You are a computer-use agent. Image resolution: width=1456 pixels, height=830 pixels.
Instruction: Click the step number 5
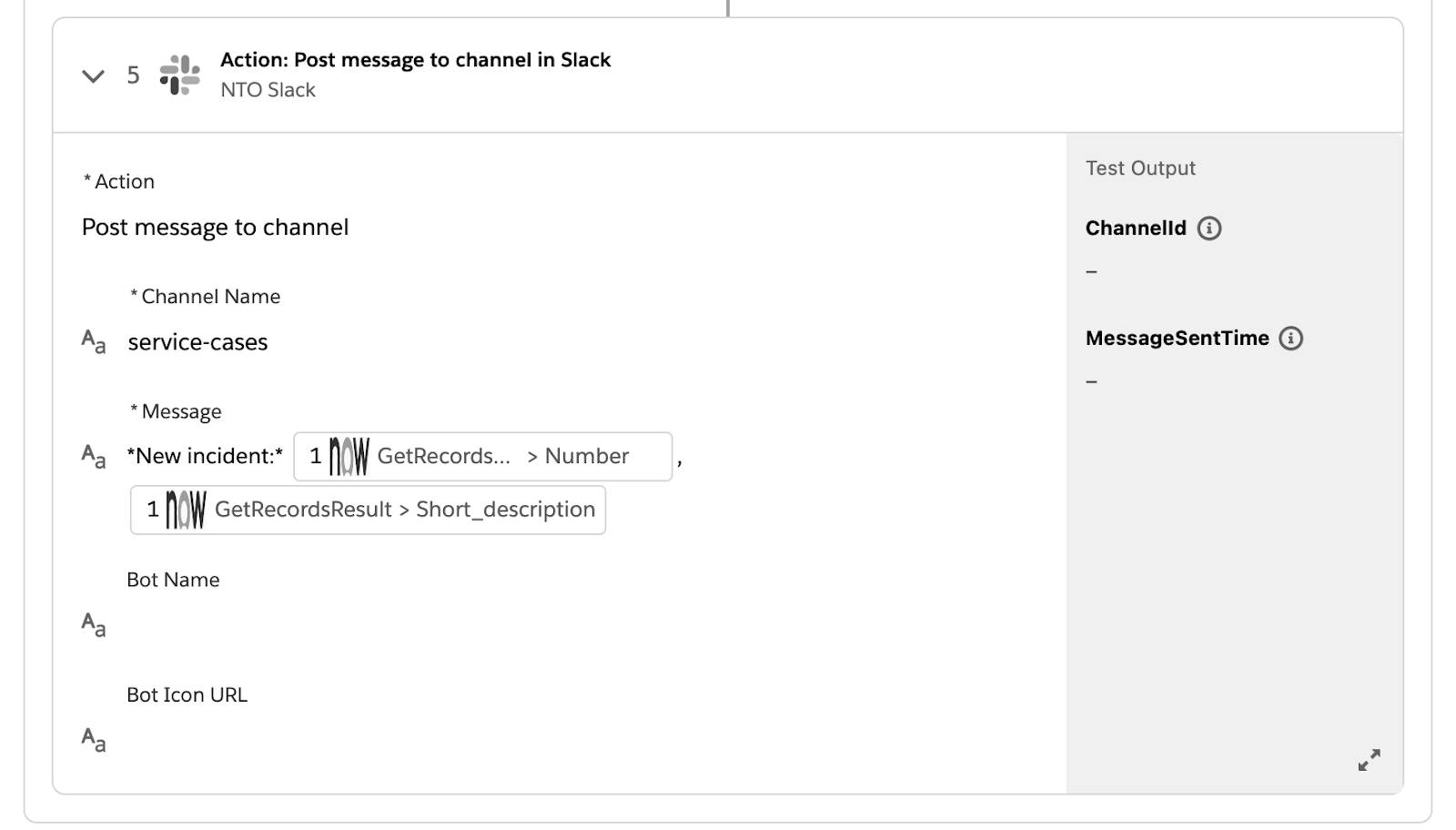[x=133, y=76]
